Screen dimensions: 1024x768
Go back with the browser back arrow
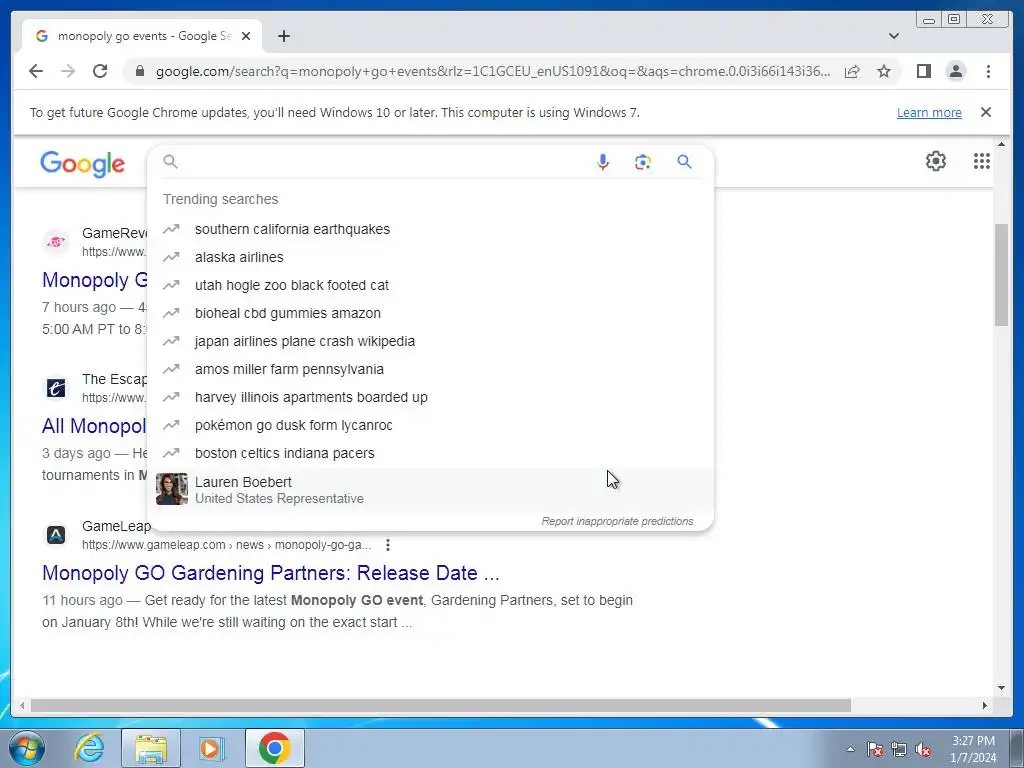click(36, 71)
